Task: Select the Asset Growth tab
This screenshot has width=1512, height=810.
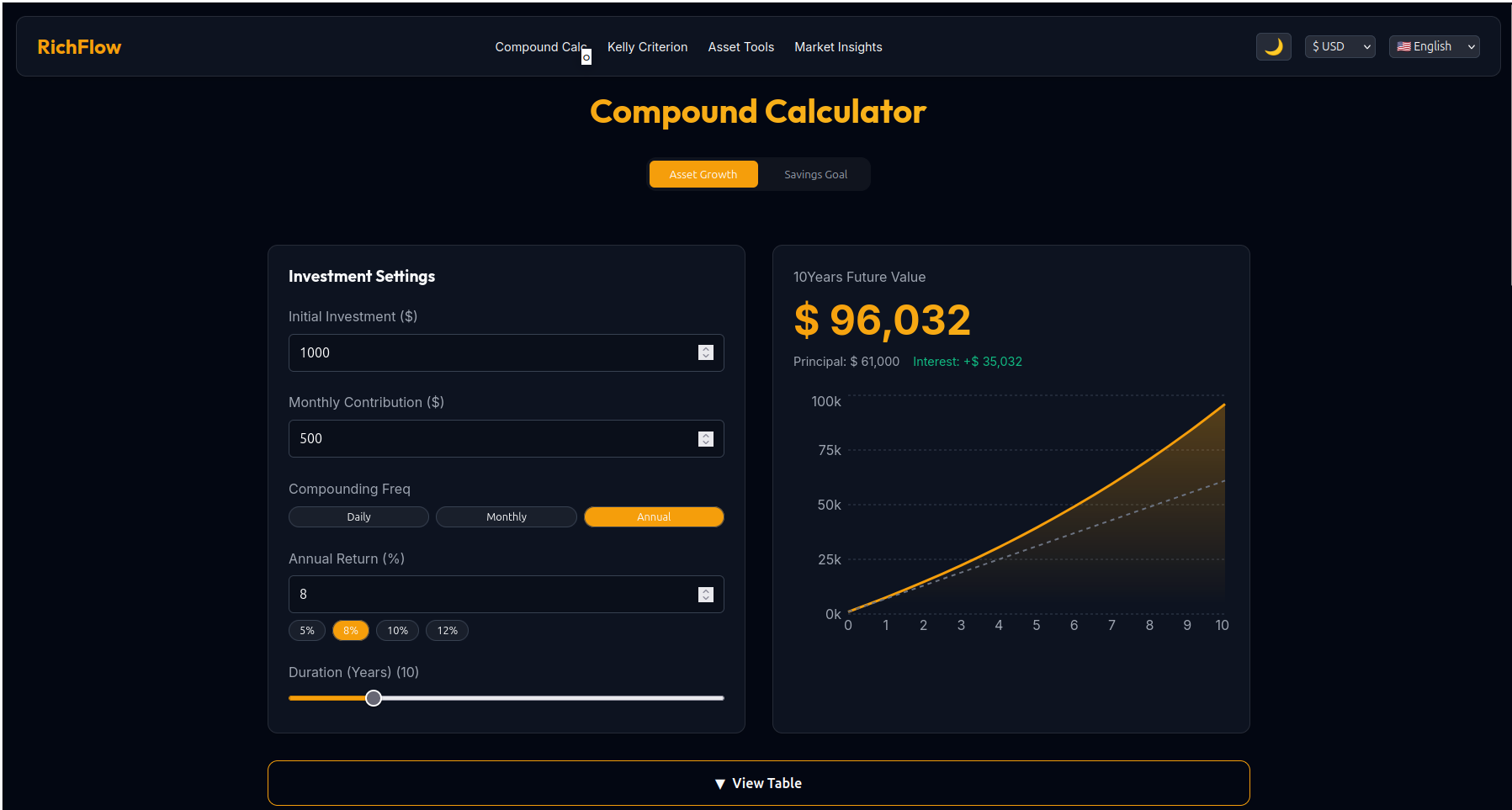Action: 703,174
